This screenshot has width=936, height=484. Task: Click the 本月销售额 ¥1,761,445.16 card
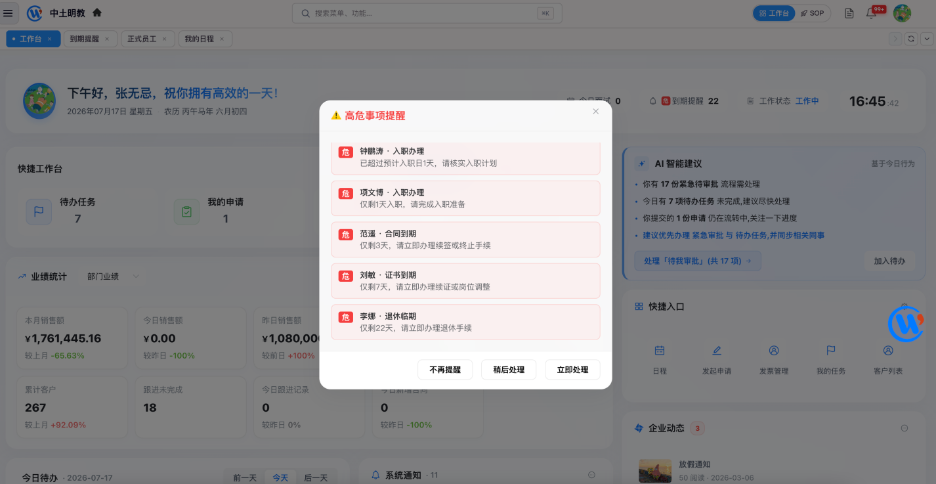pyautogui.click(x=72, y=338)
